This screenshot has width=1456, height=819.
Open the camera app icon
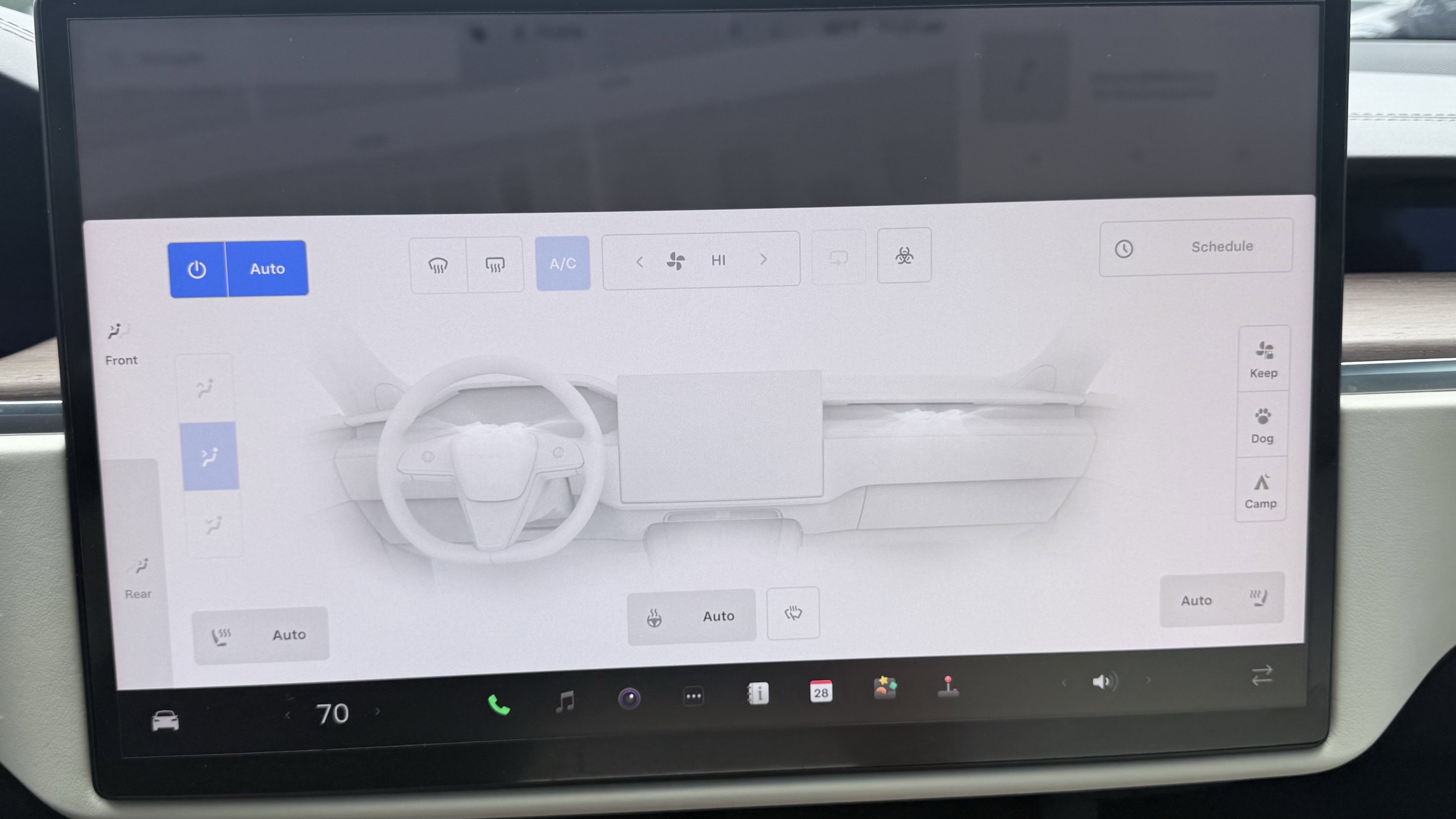click(x=629, y=699)
